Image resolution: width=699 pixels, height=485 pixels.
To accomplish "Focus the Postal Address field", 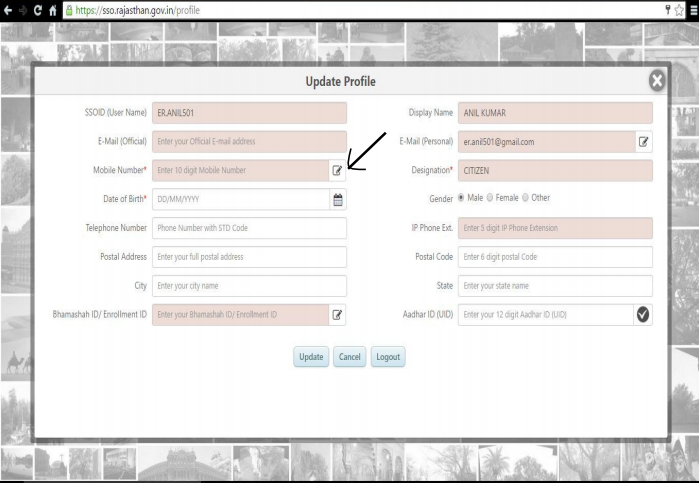I will (x=249, y=257).
